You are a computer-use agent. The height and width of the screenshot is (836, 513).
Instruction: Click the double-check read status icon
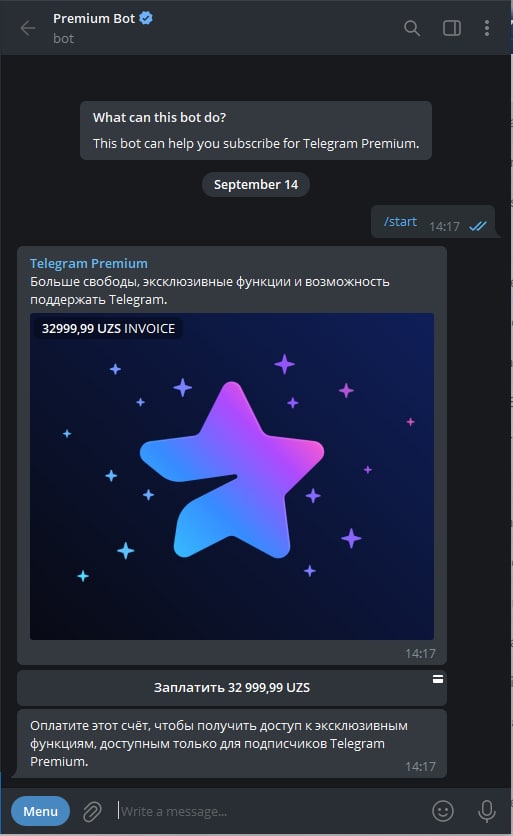click(x=478, y=226)
